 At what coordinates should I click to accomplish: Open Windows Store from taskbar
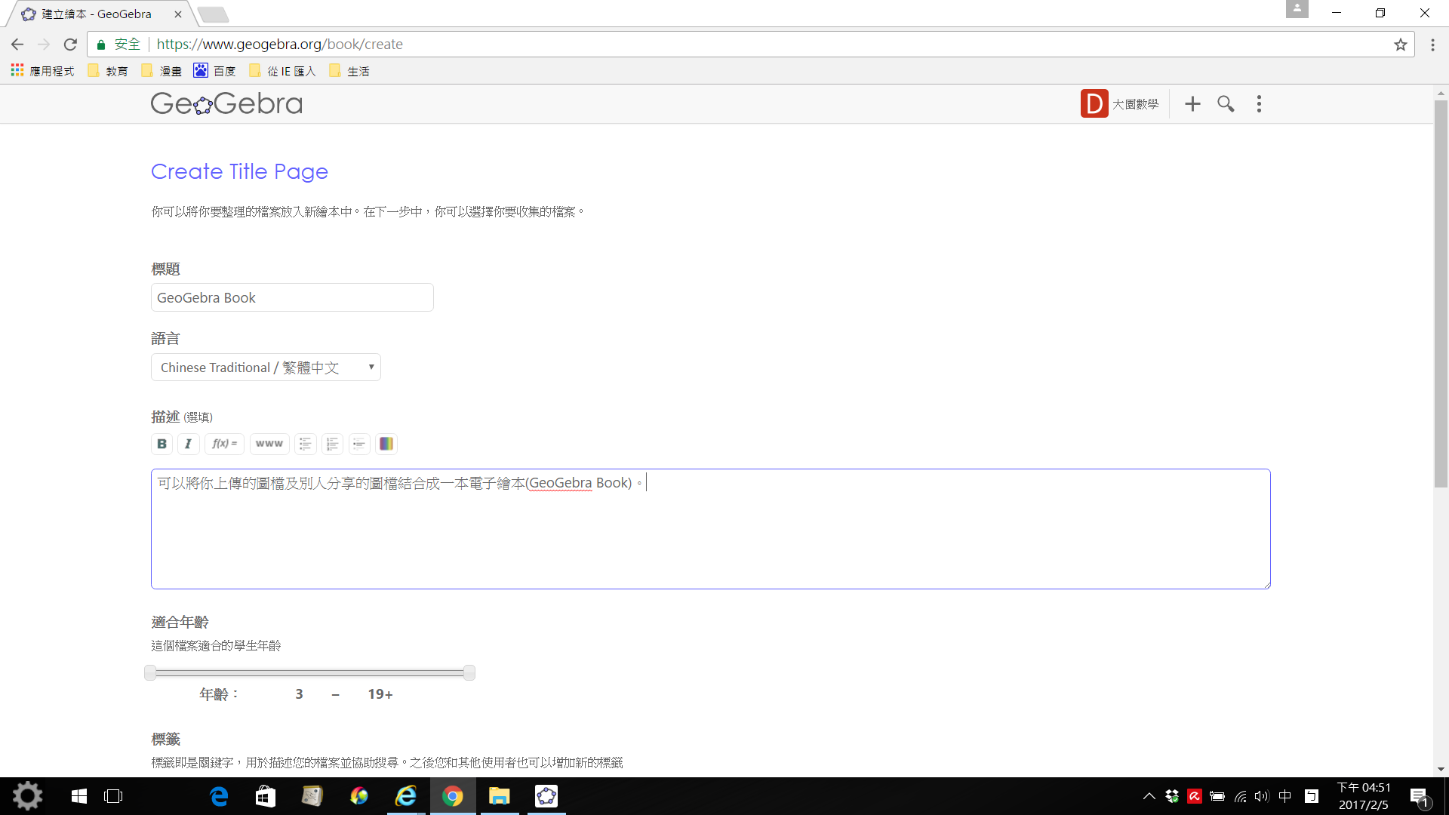point(265,796)
